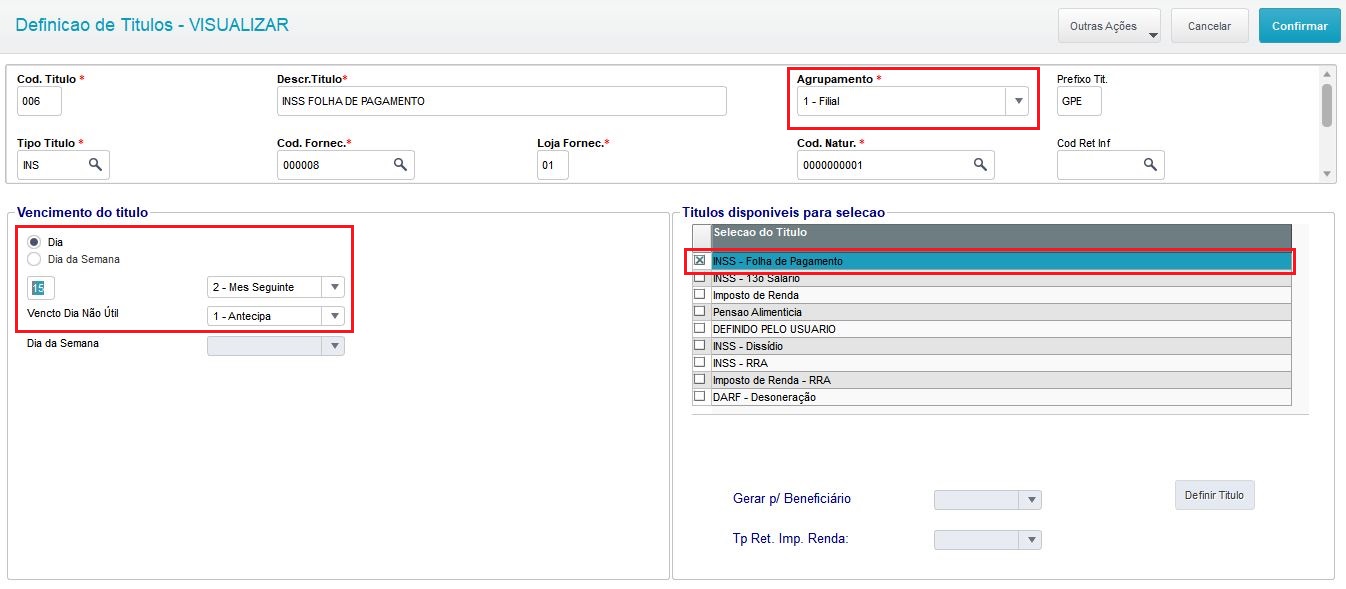Select row text INSS - Folha de Pagamento
This screenshot has width=1346, height=589.
pos(778,261)
